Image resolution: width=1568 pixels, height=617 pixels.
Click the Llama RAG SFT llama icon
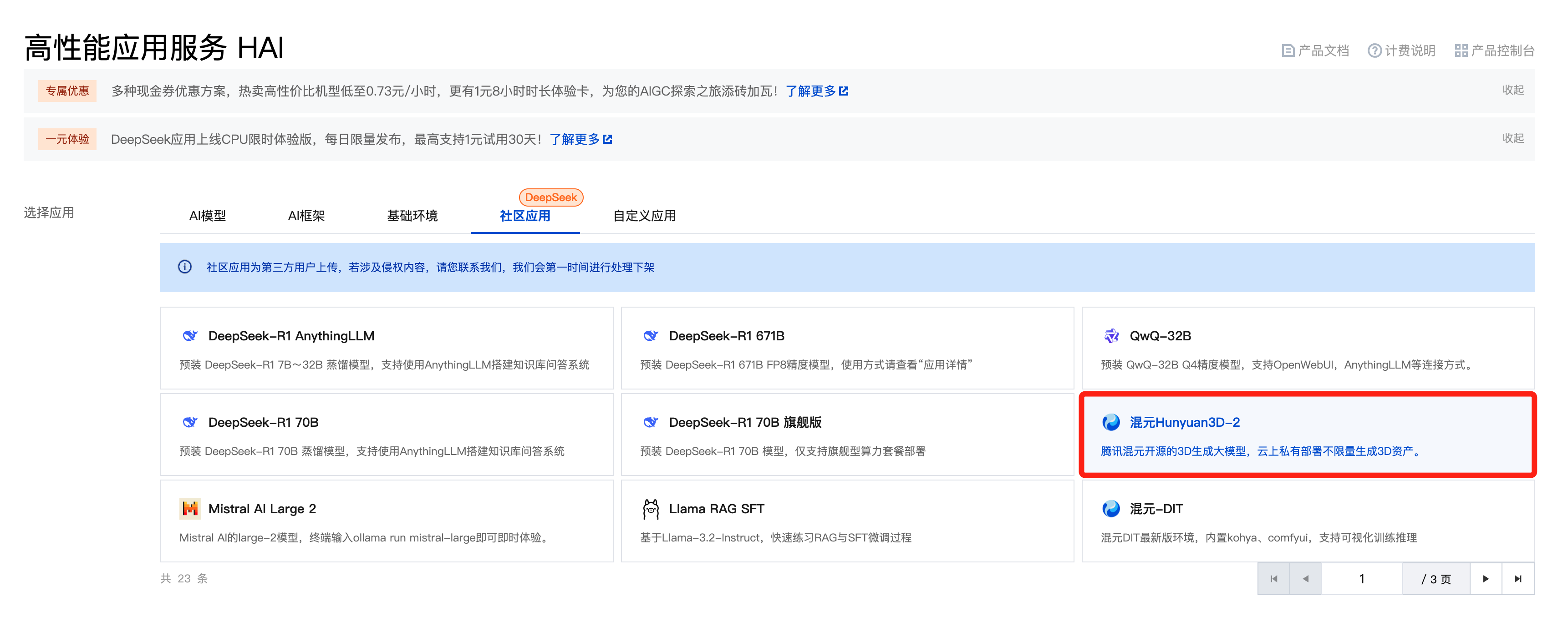tap(651, 509)
